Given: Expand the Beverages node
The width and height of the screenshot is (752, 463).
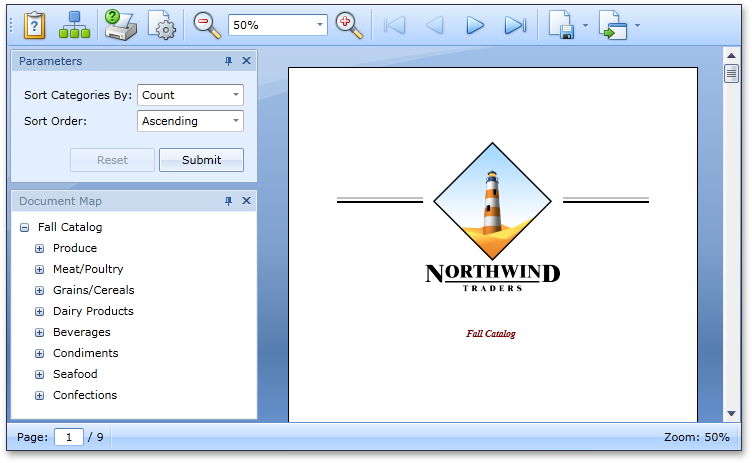Looking at the screenshot, I should click(x=39, y=332).
